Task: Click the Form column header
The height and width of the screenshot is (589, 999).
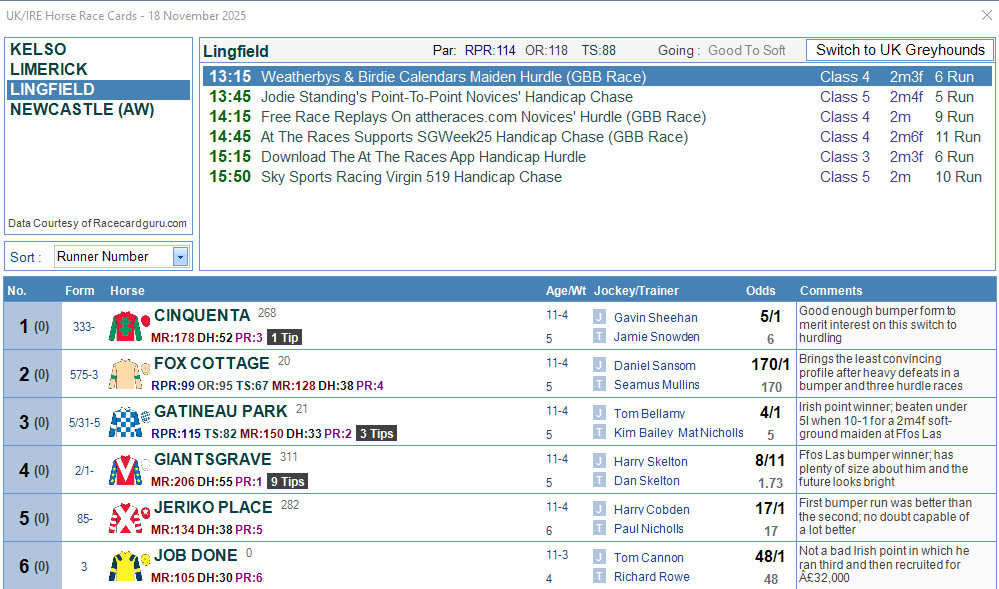Action: point(80,291)
